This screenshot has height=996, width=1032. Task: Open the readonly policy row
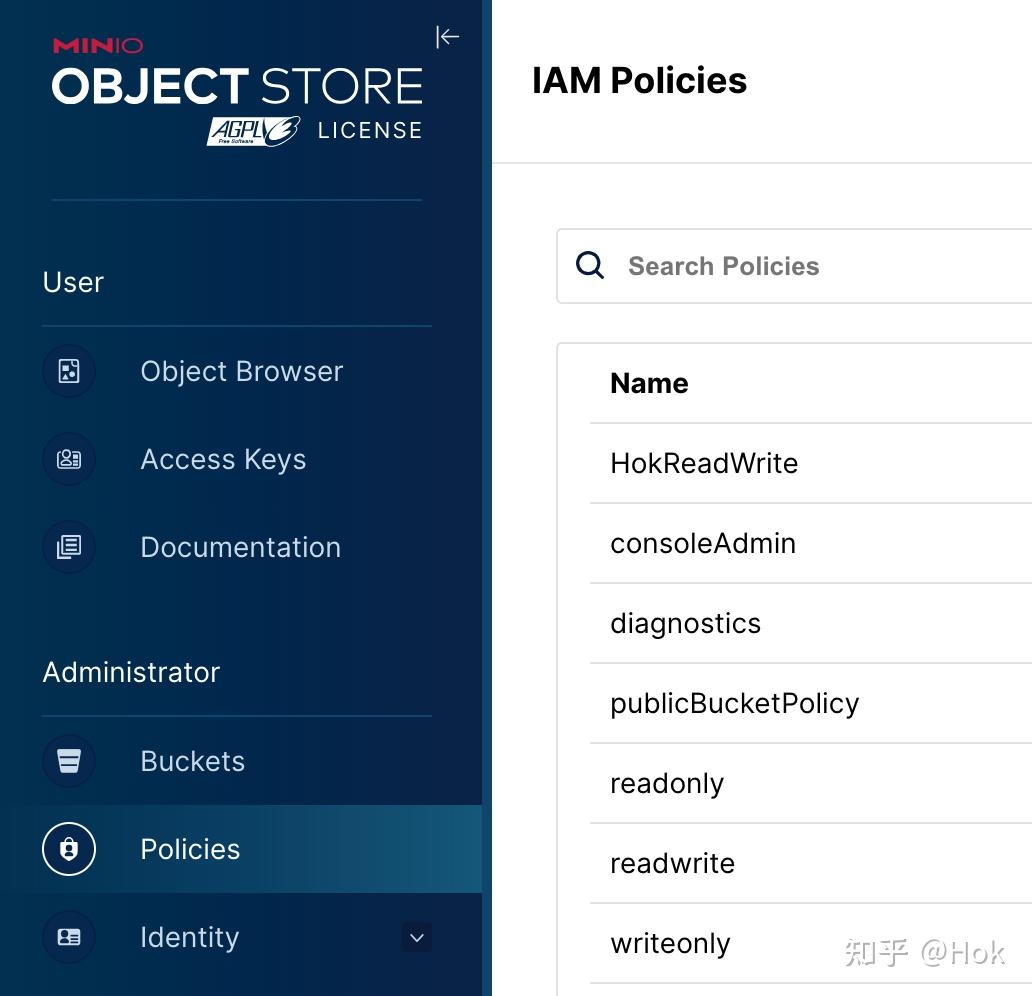coord(667,783)
